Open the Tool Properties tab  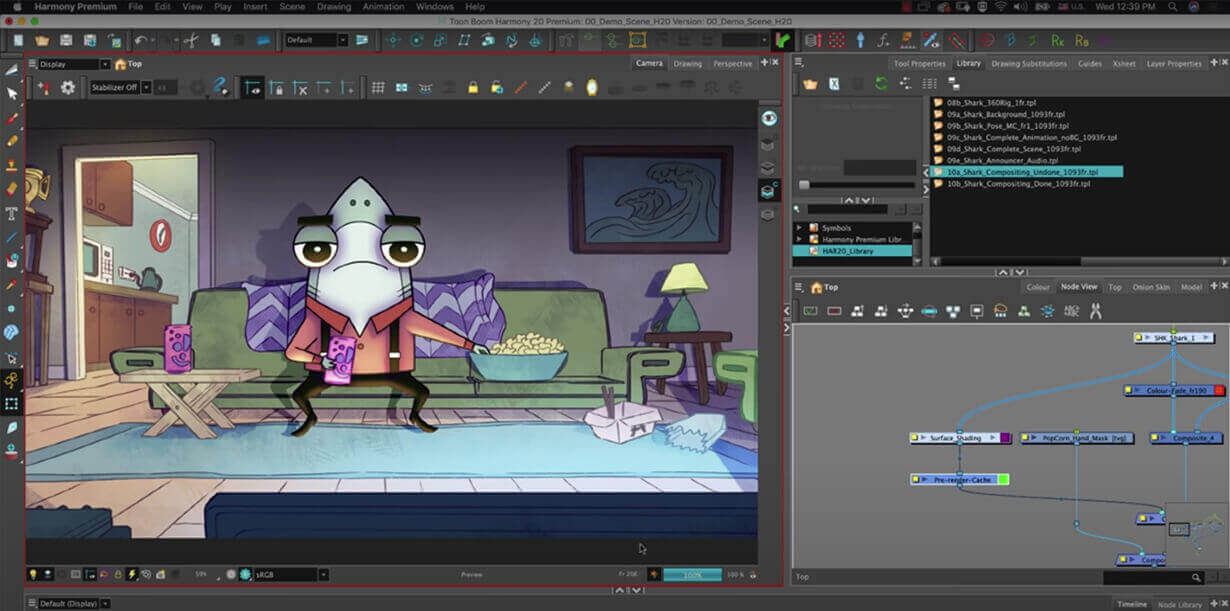[919, 63]
